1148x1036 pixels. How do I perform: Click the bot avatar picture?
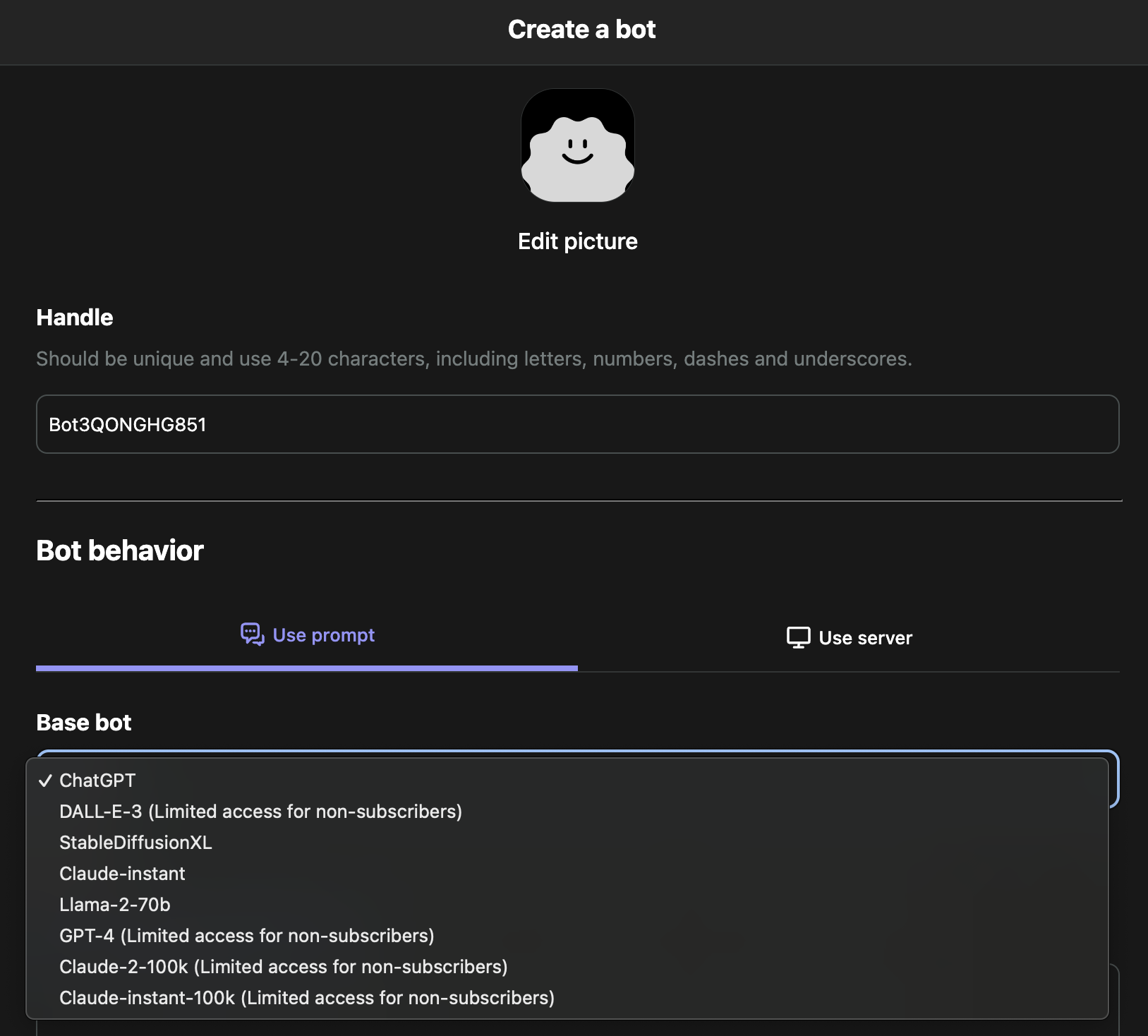tap(577, 145)
